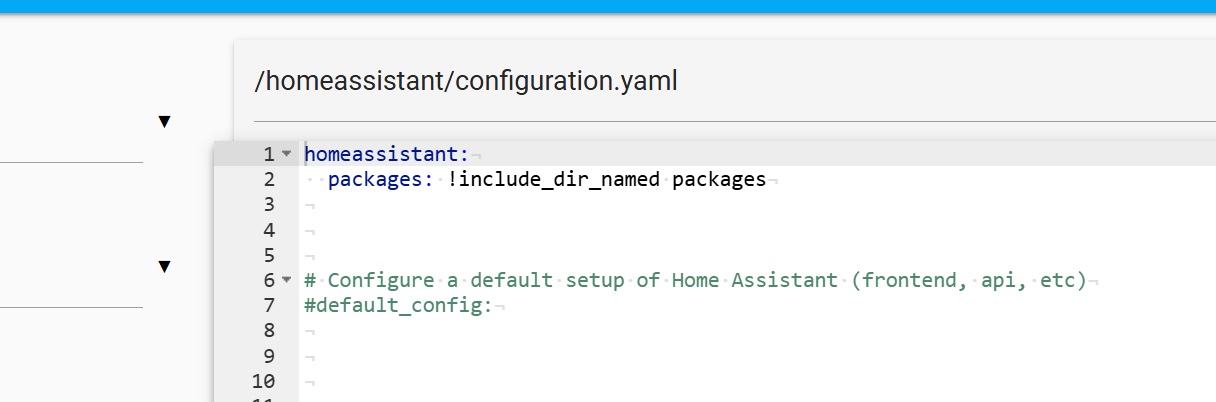Click the packages value after !include_dir_named
This screenshot has height=402, width=1216.
point(718,180)
